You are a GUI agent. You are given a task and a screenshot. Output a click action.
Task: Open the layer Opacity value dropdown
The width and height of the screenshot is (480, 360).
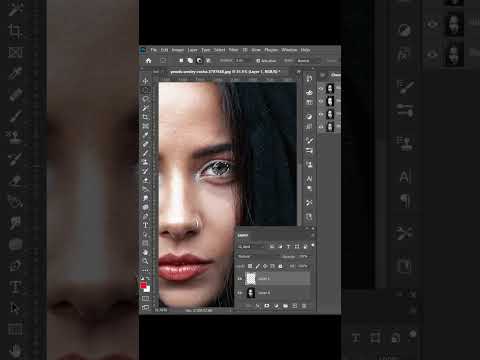303,257
